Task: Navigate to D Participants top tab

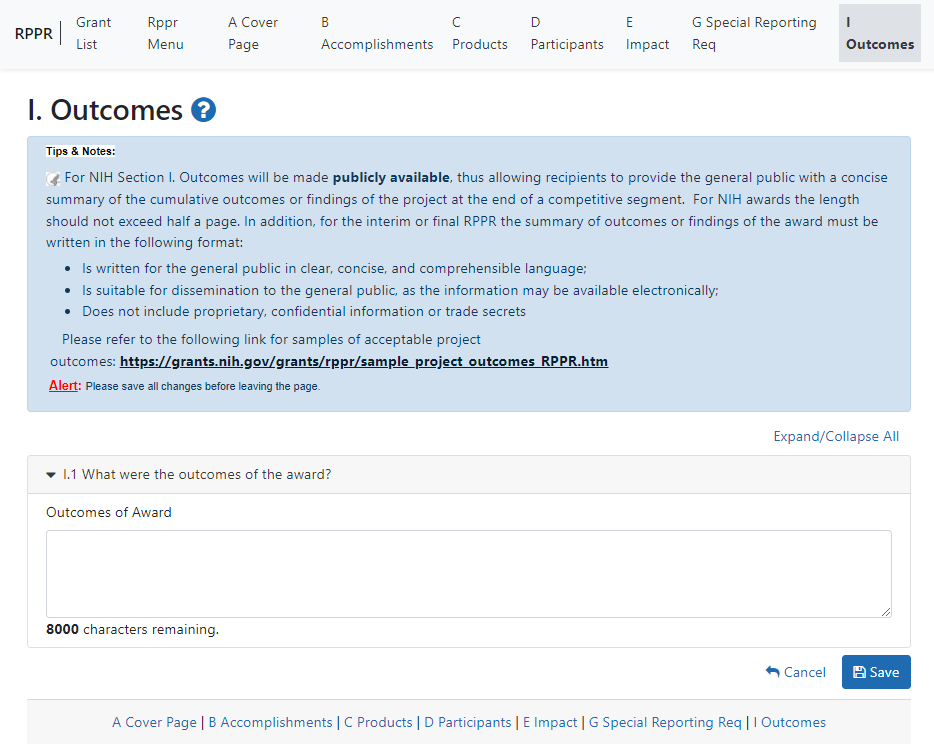Action: (x=566, y=33)
